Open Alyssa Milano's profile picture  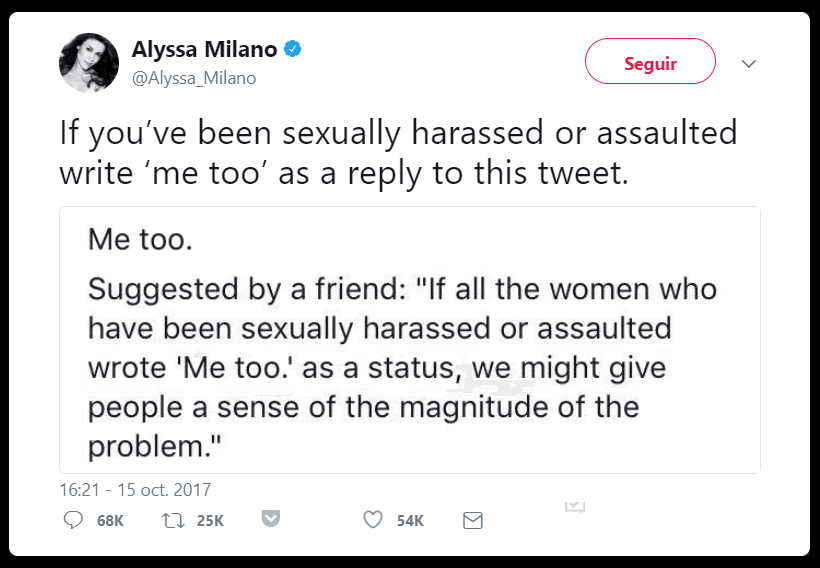(88, 61)
